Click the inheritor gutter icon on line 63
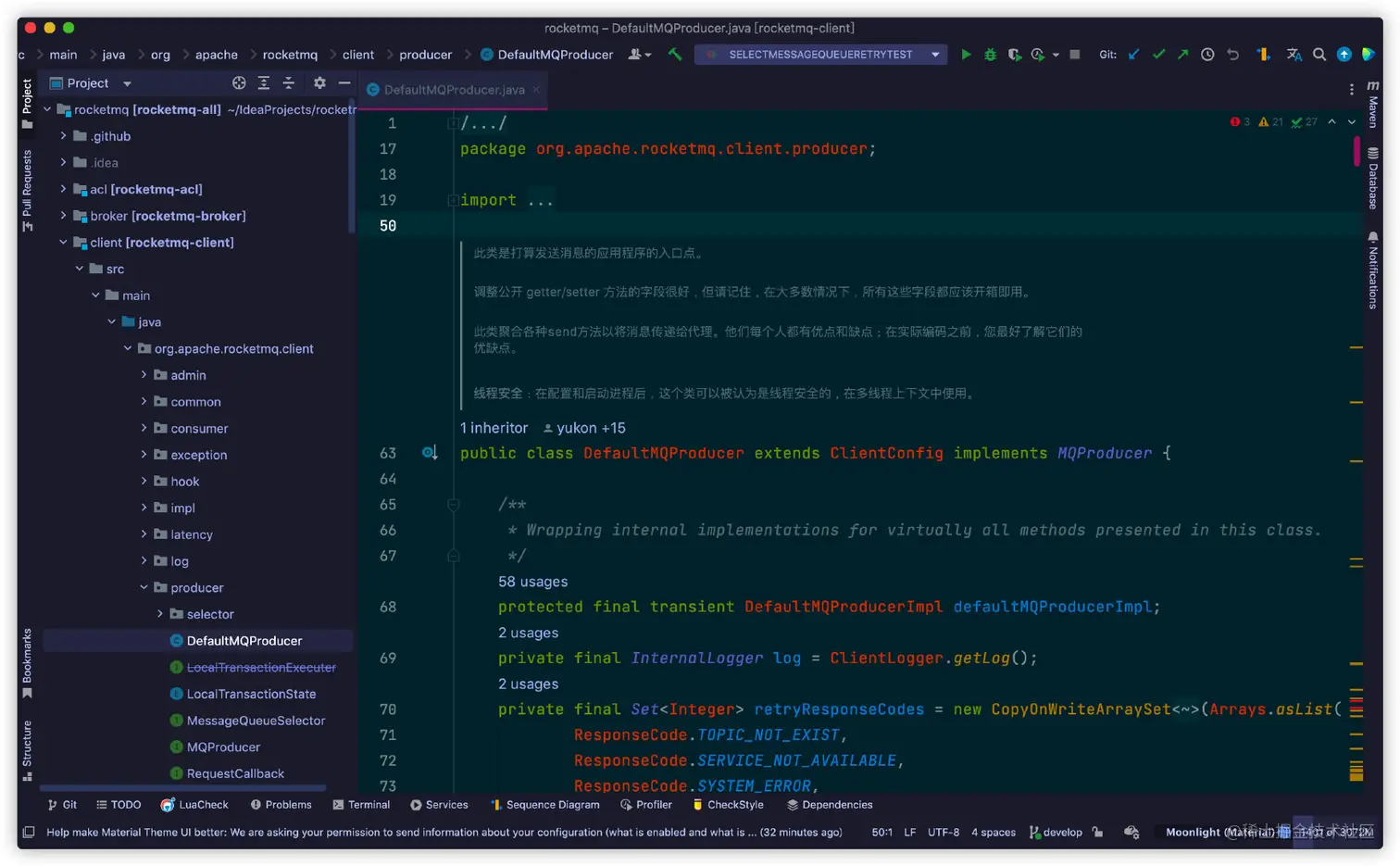The height and width of the screenshot is (866, 1400). pyautogui.click(x=430, y=453)
